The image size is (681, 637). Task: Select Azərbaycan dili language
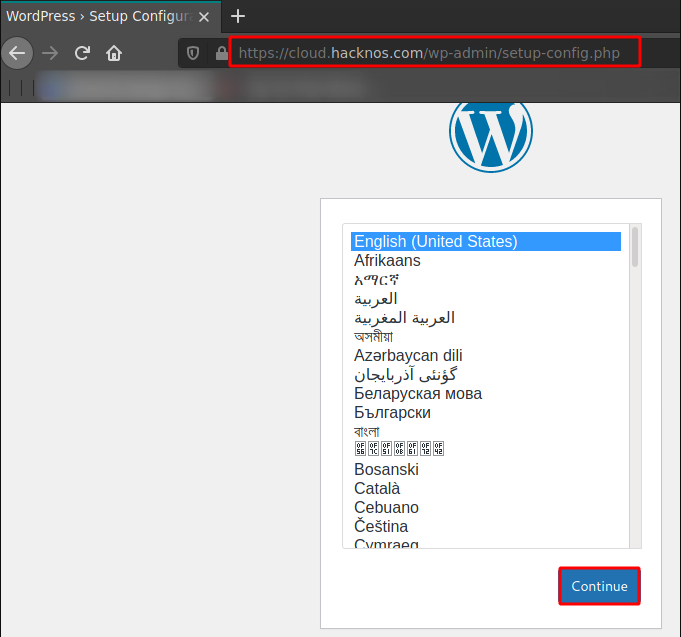(486, 356)
